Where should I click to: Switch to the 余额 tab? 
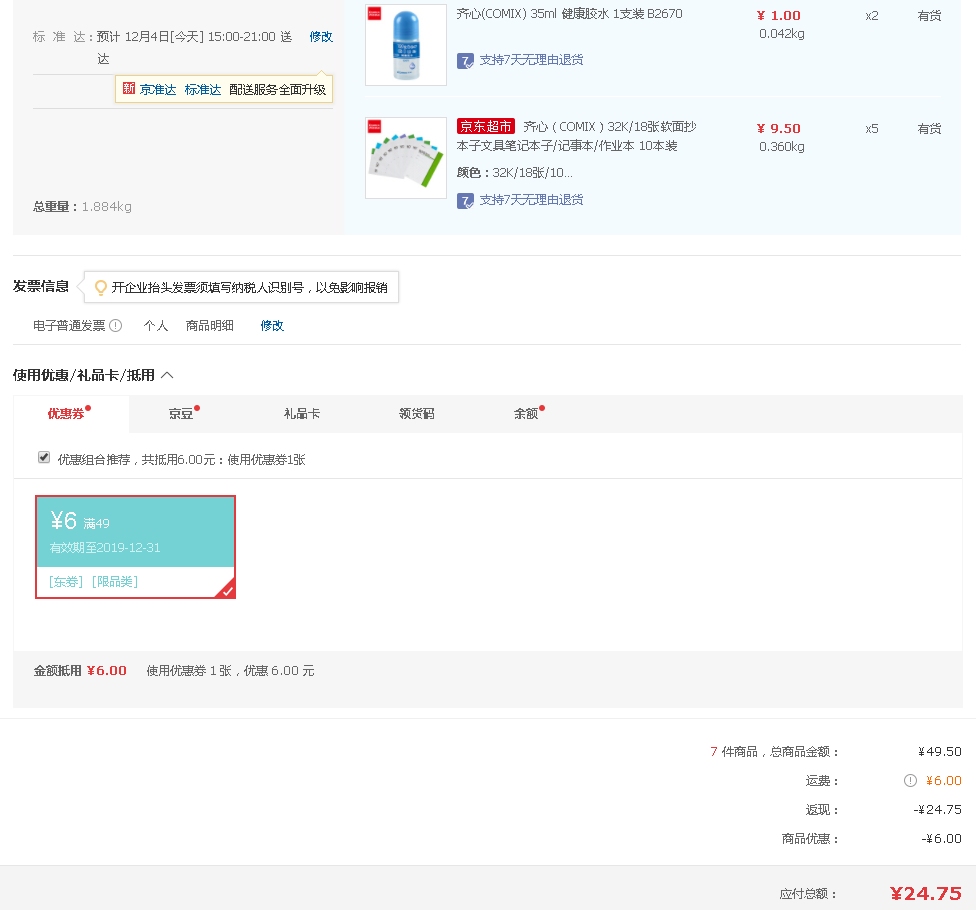tap(526, 414)
